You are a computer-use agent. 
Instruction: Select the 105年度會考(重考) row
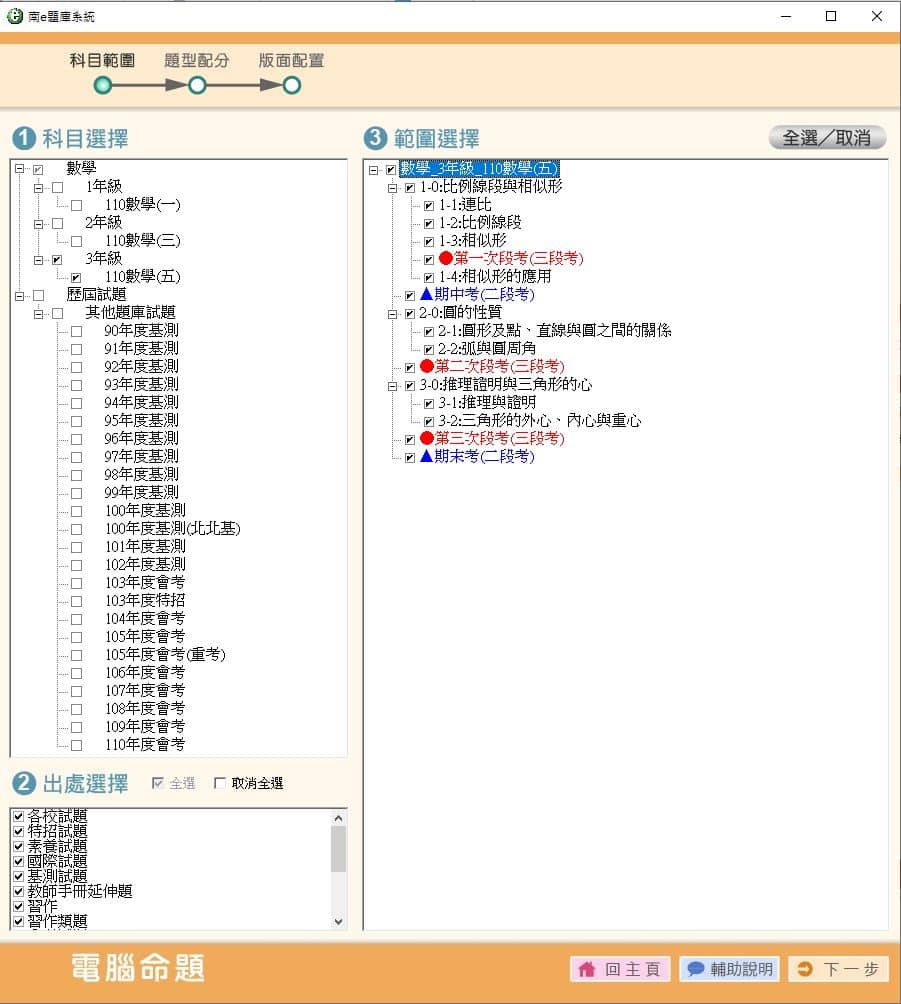pos(165,654)
